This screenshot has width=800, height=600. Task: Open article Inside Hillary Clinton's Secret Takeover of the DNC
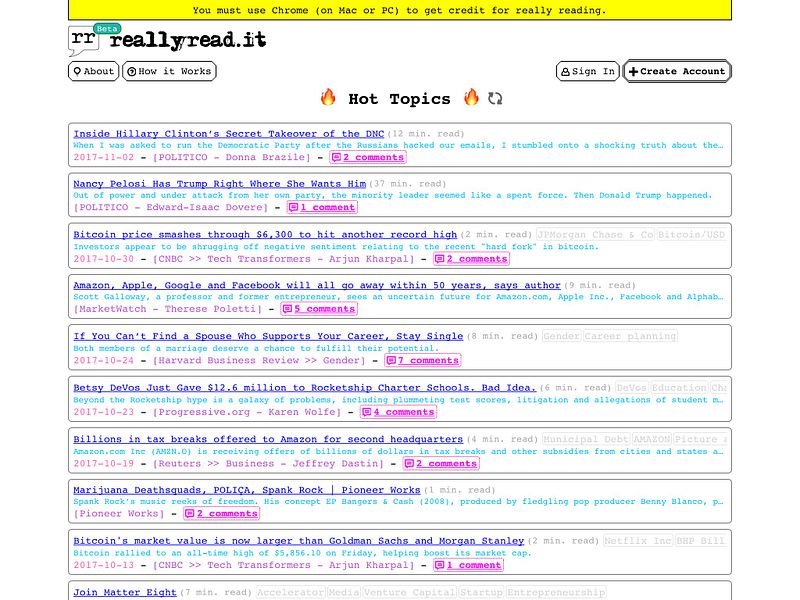(229, 134)
